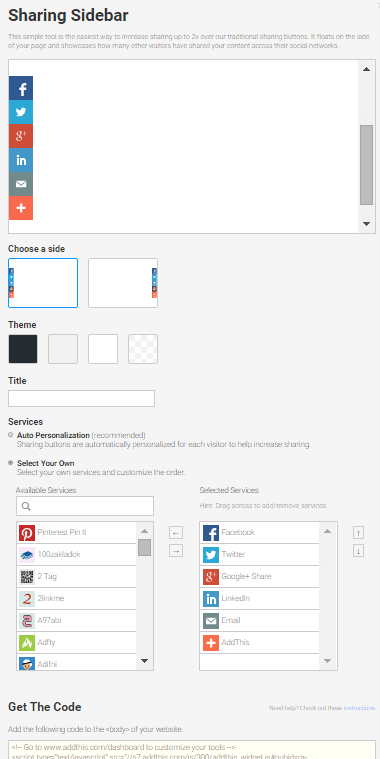Select Facebook in Selected Services list

point(260,532)
